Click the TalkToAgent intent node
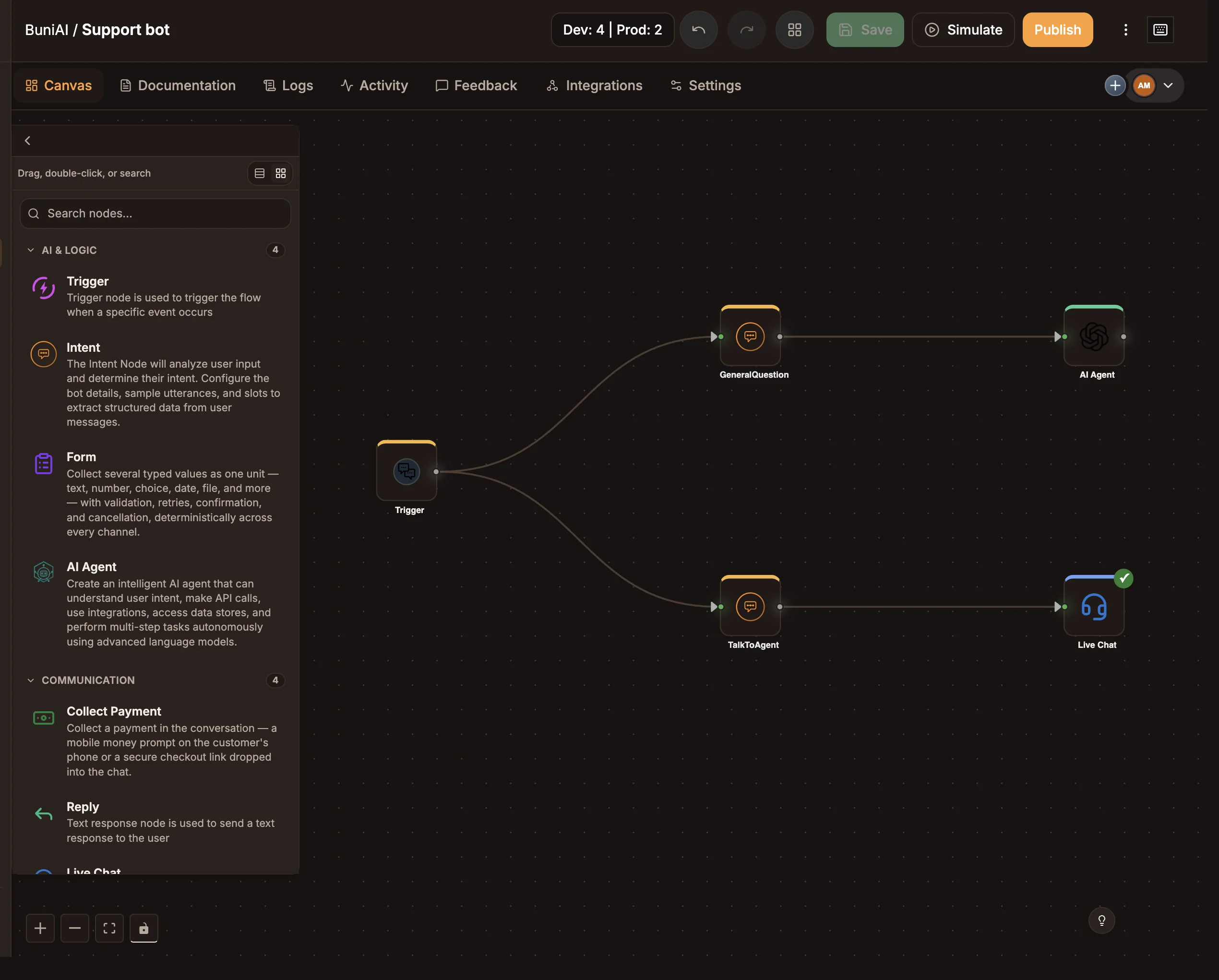 click(750, 606)
